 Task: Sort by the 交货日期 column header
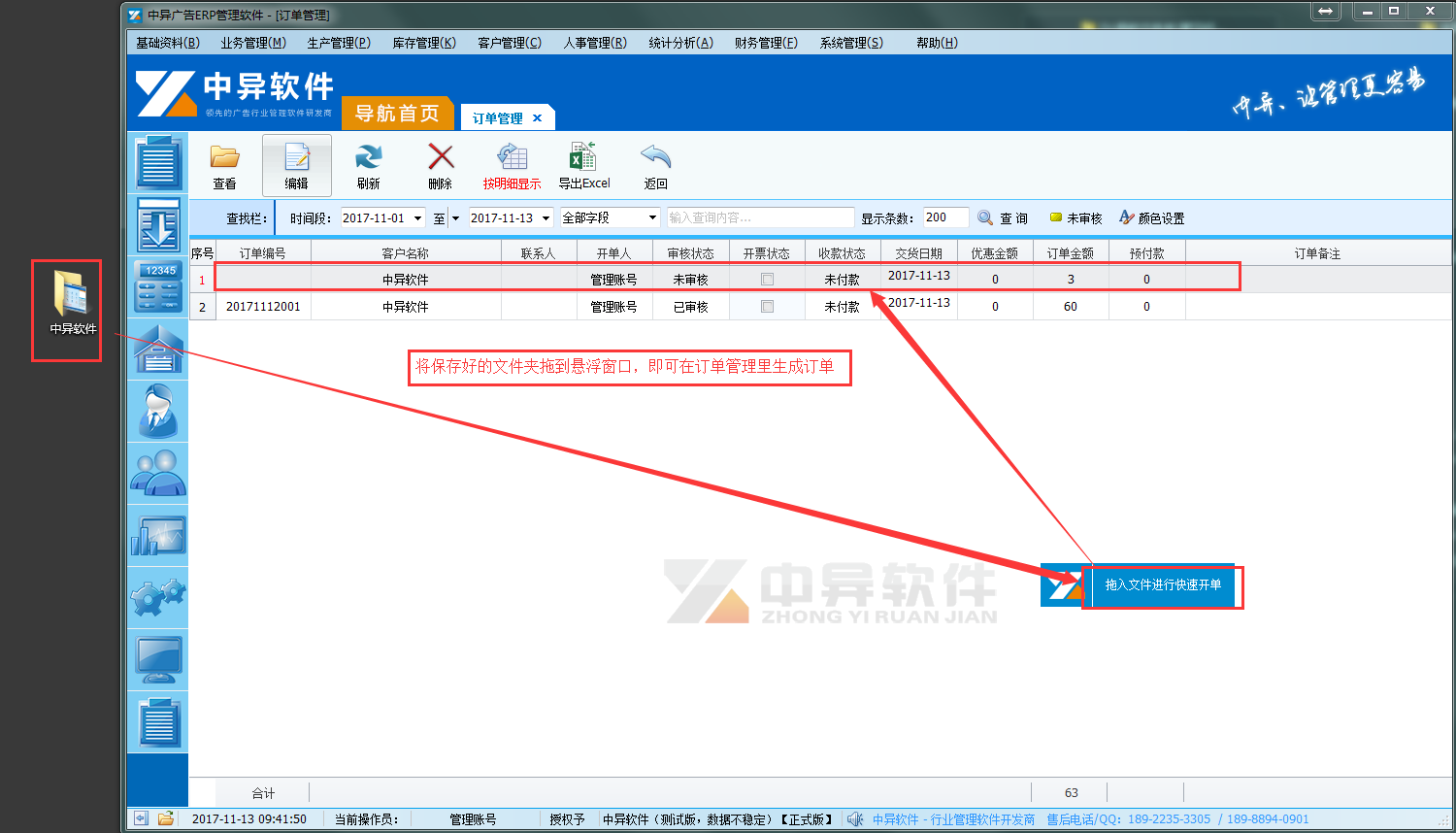(x=918, y=253)
